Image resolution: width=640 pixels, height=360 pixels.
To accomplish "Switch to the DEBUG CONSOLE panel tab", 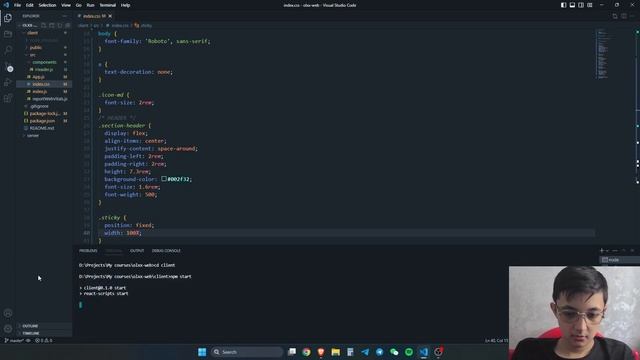I will tap(166, 251).
